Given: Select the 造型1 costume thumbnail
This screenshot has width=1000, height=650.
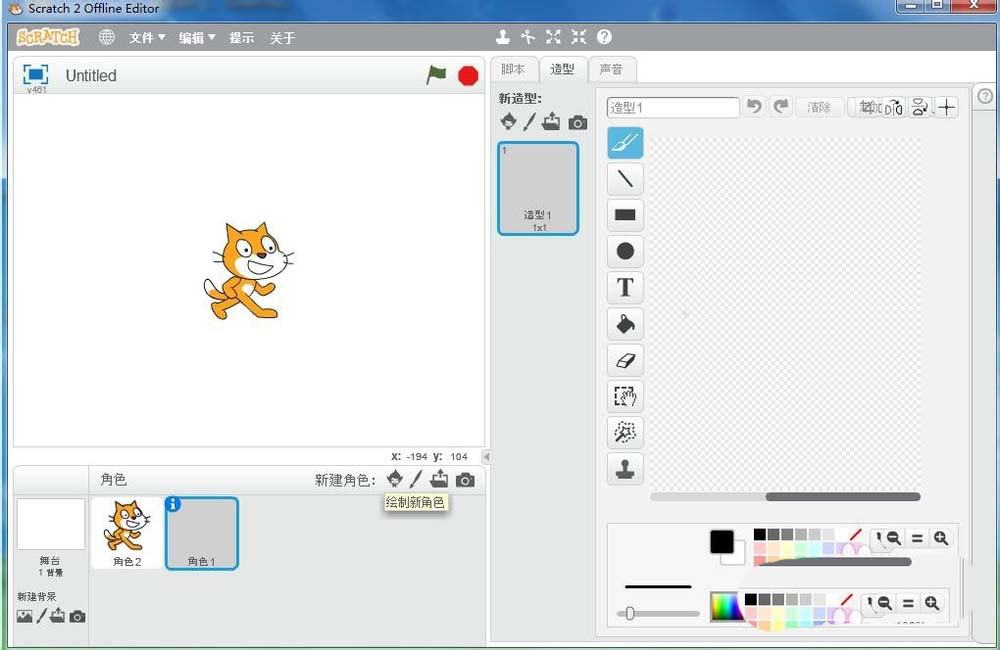Looking at the screenshot, I should [538, 188].
